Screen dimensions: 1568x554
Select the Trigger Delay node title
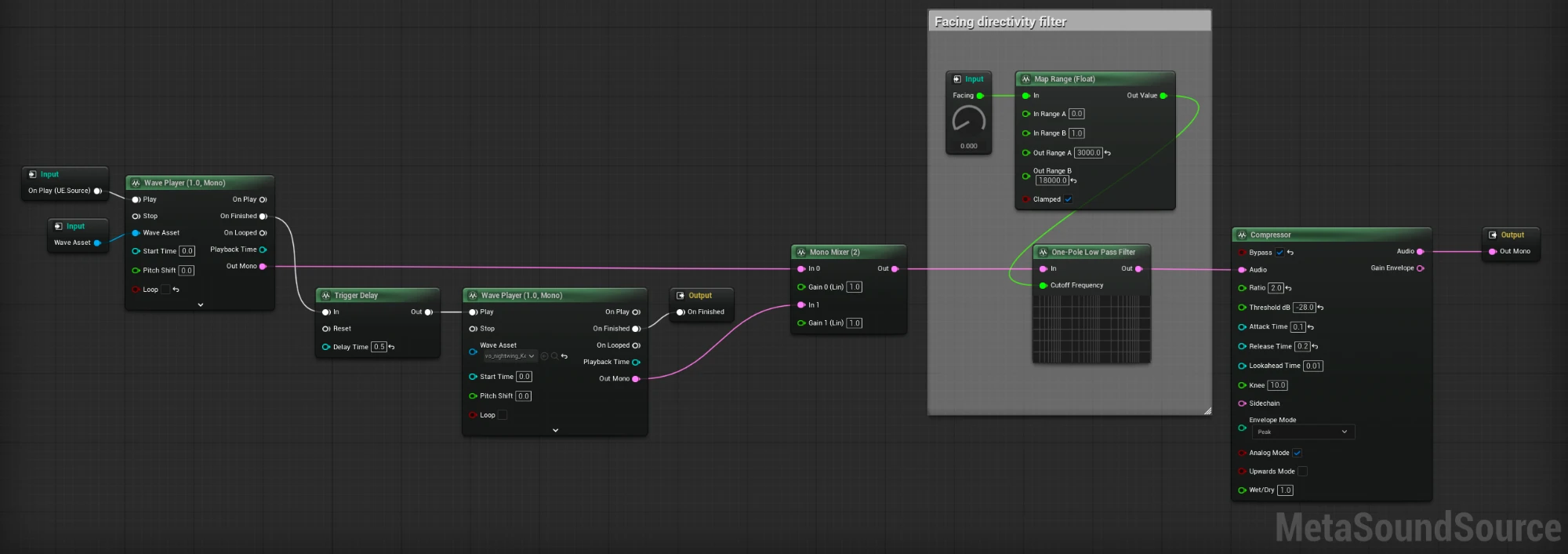(356, 295)
